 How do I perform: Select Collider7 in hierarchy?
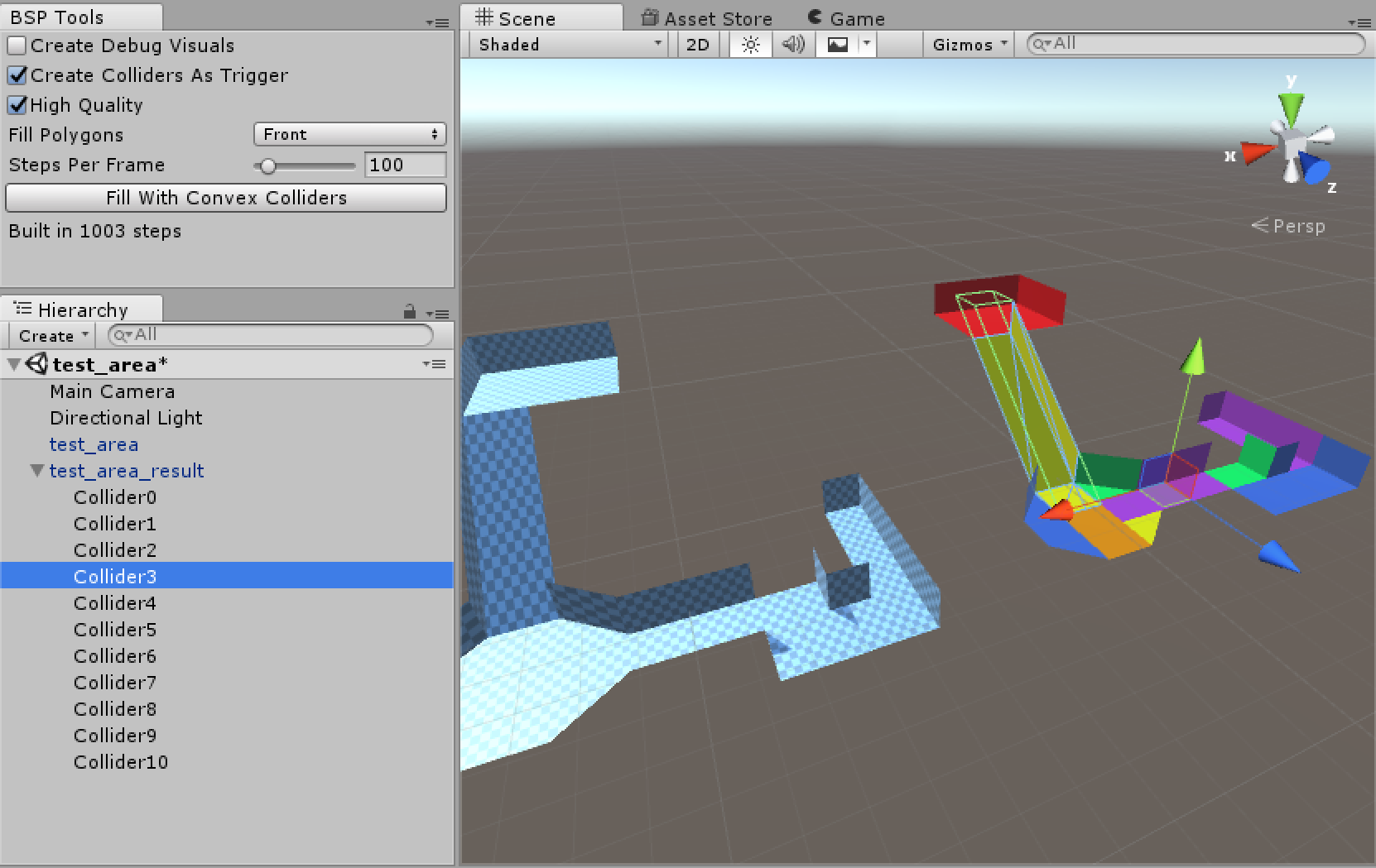pyautogui.click(x=227, y=683)
